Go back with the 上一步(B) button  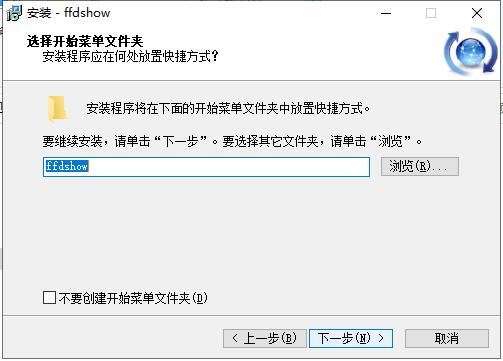coord(265,338)
